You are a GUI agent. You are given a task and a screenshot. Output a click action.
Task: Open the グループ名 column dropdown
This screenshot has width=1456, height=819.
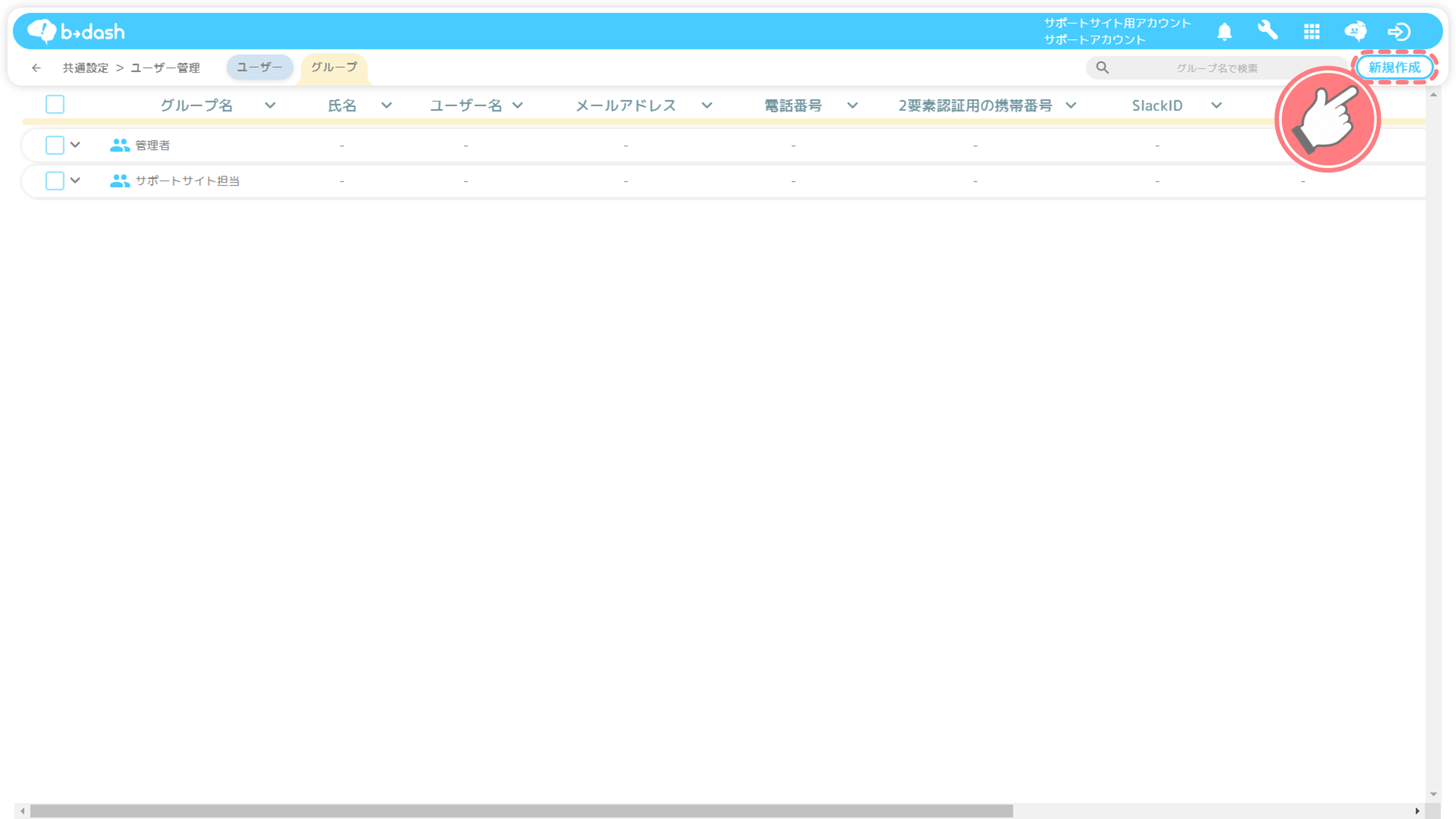270,106
